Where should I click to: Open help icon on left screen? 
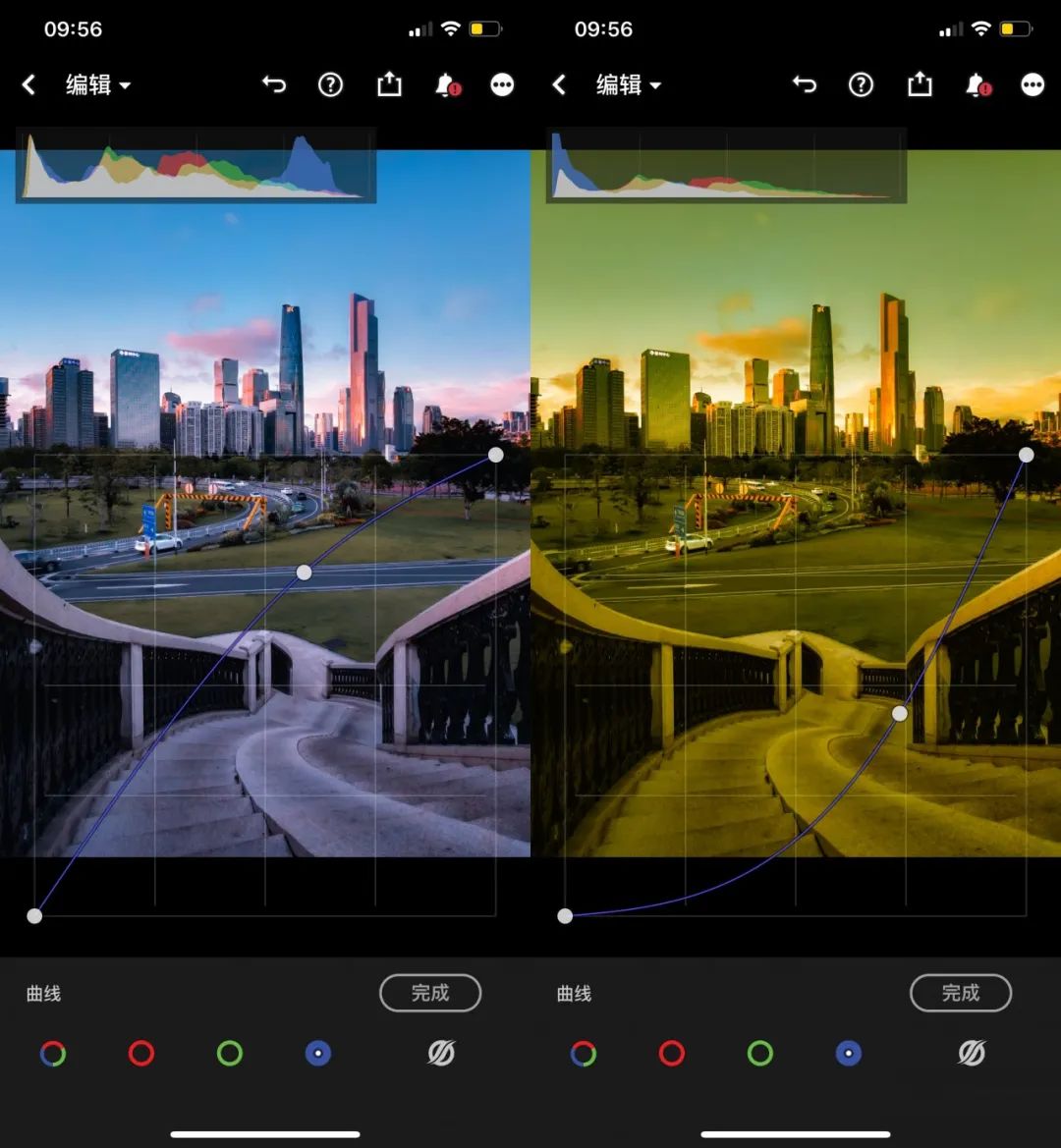coord(330,84)
